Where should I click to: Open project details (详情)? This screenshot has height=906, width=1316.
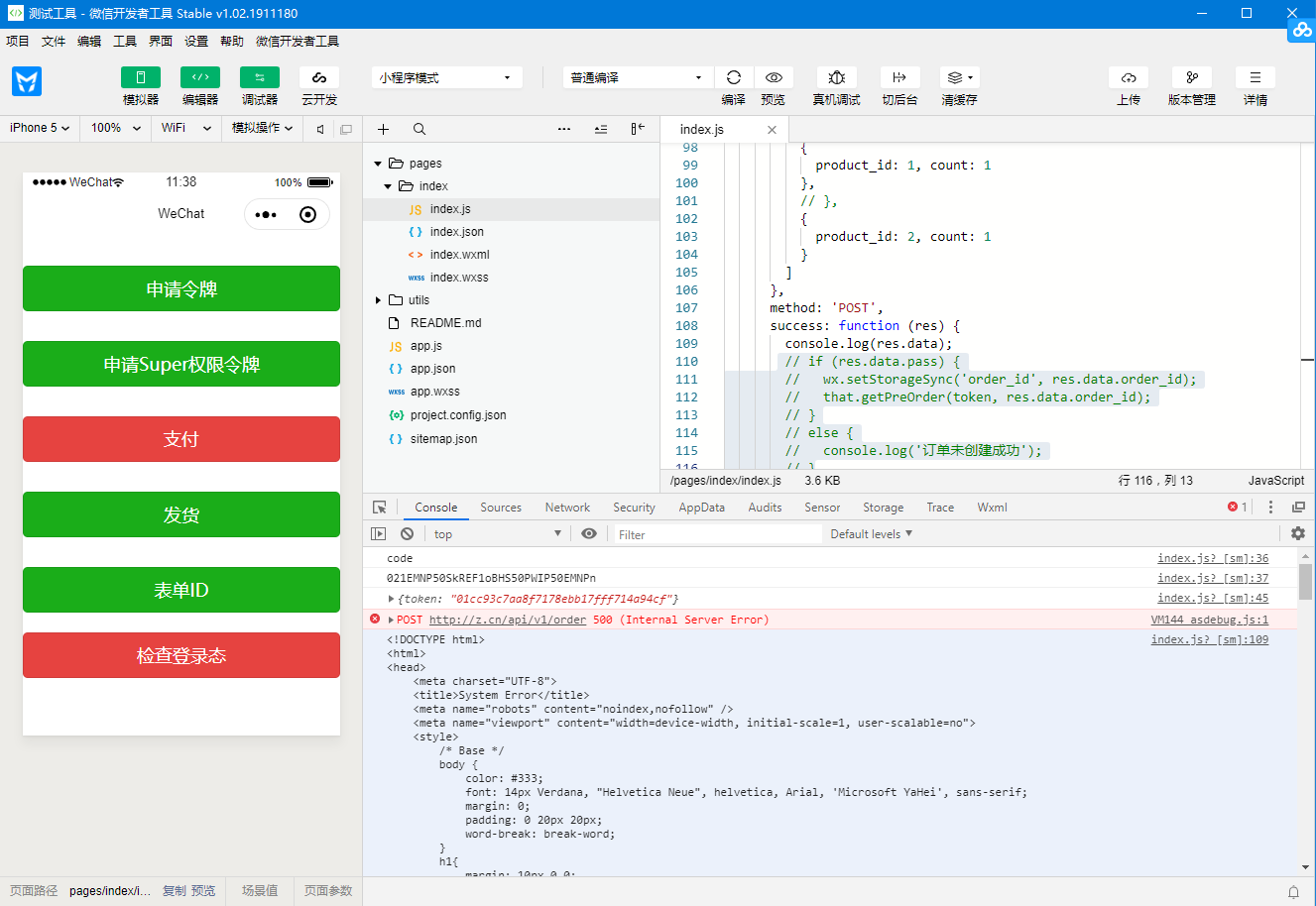pyautogui.click(x=1256, y=77)
